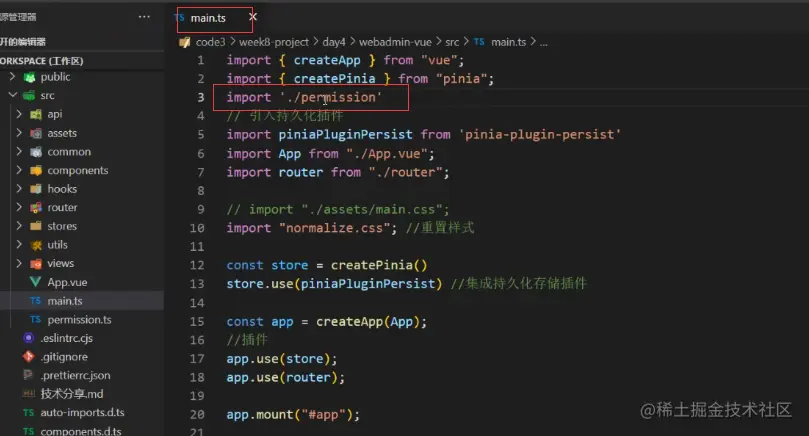Expand the hooks folder chevron

(x=19, y=188)
